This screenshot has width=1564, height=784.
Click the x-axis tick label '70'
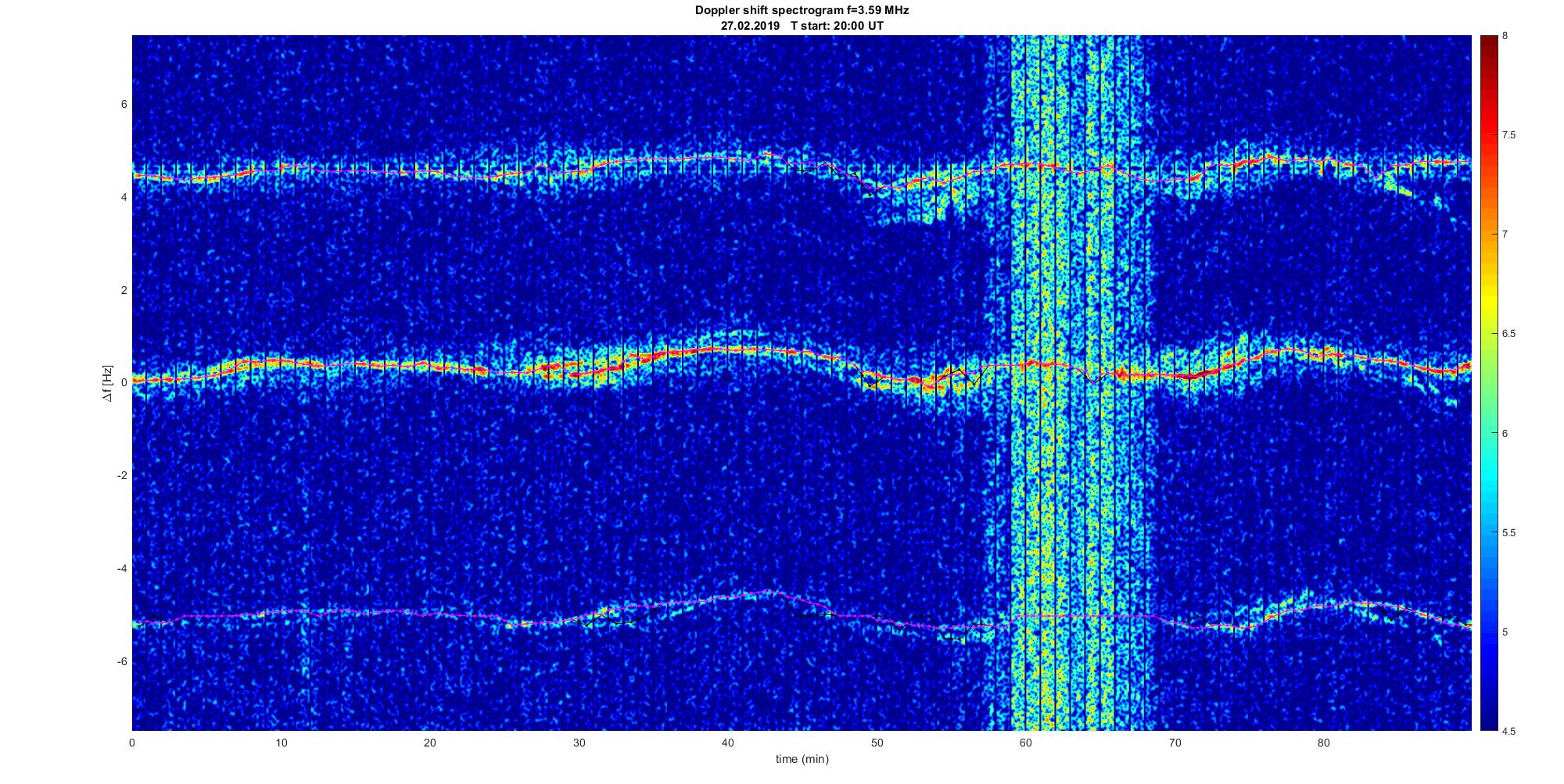[1174, 742]
